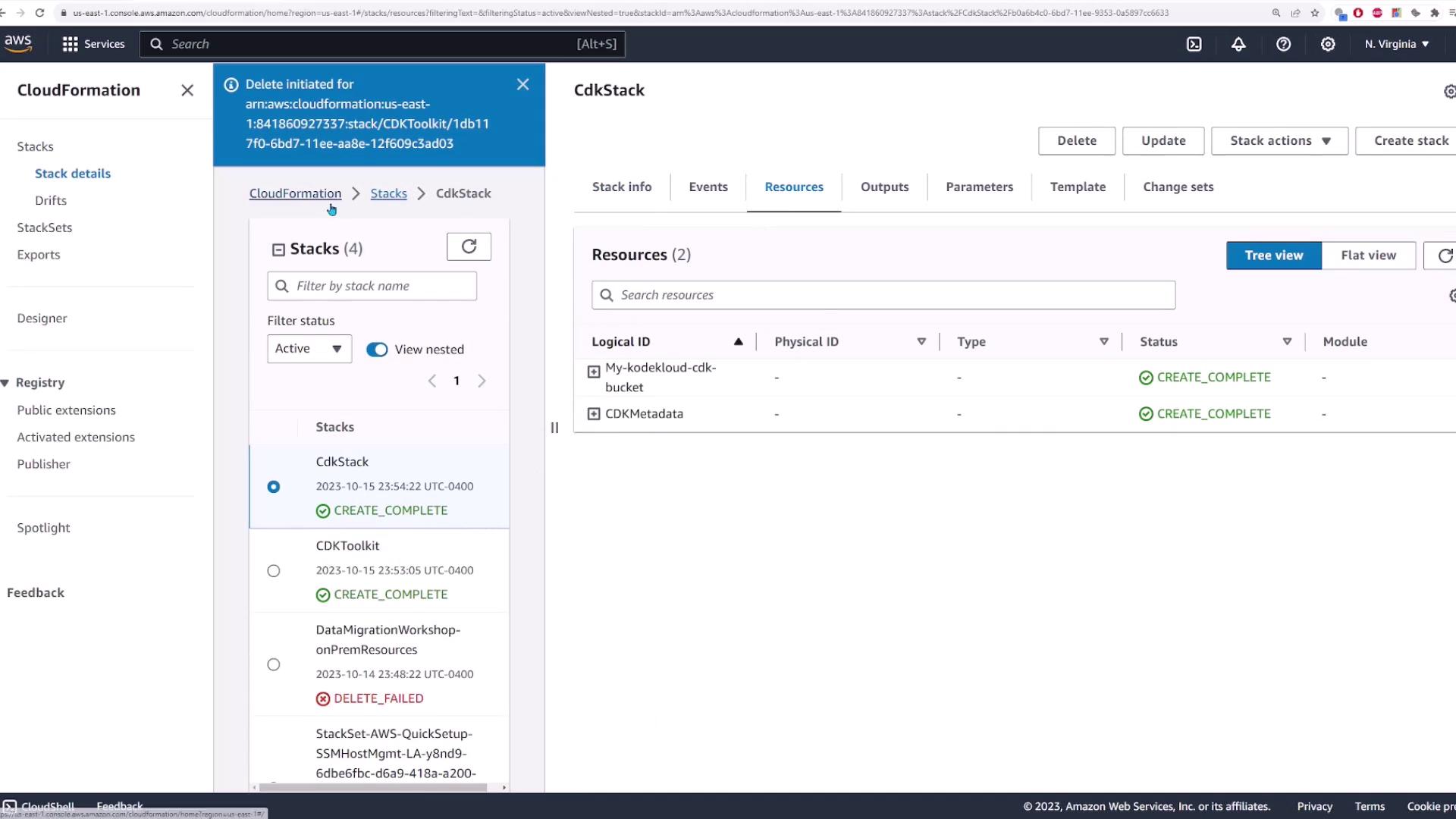Viewport: 1456px width, 819px height.
Task: Refresh the Stacks list
Action: [x=469, y=246]
